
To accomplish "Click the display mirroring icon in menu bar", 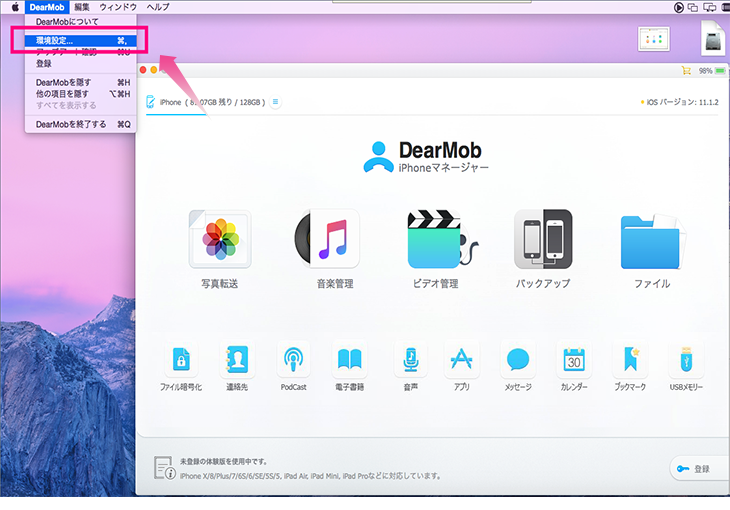I will [709, 7].
